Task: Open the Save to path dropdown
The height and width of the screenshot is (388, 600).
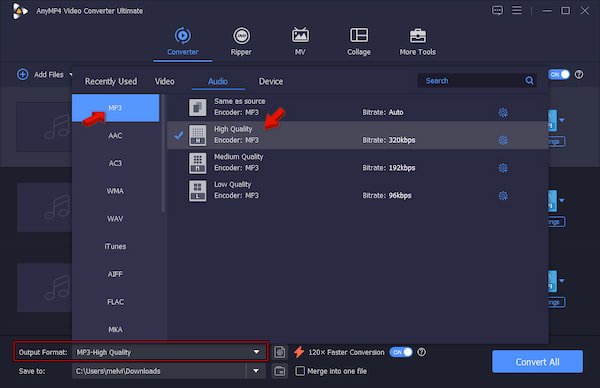Action: point(256,371)
